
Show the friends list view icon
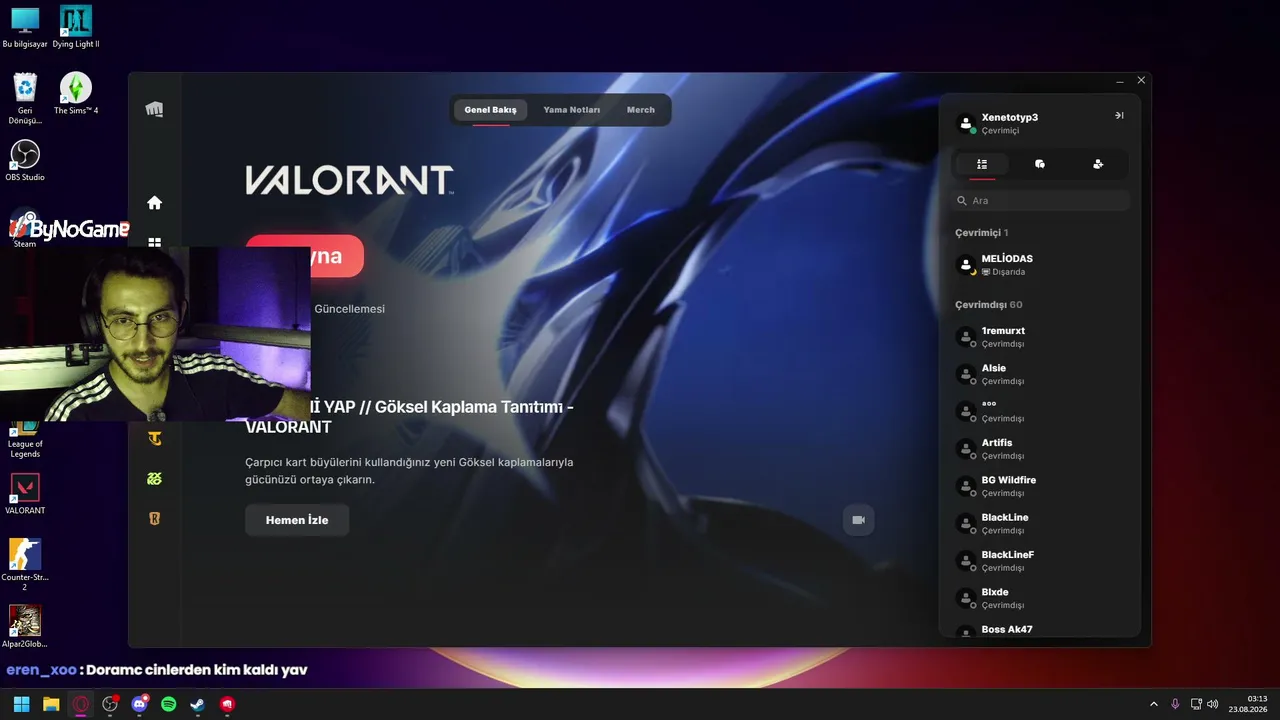pos(982,164)
